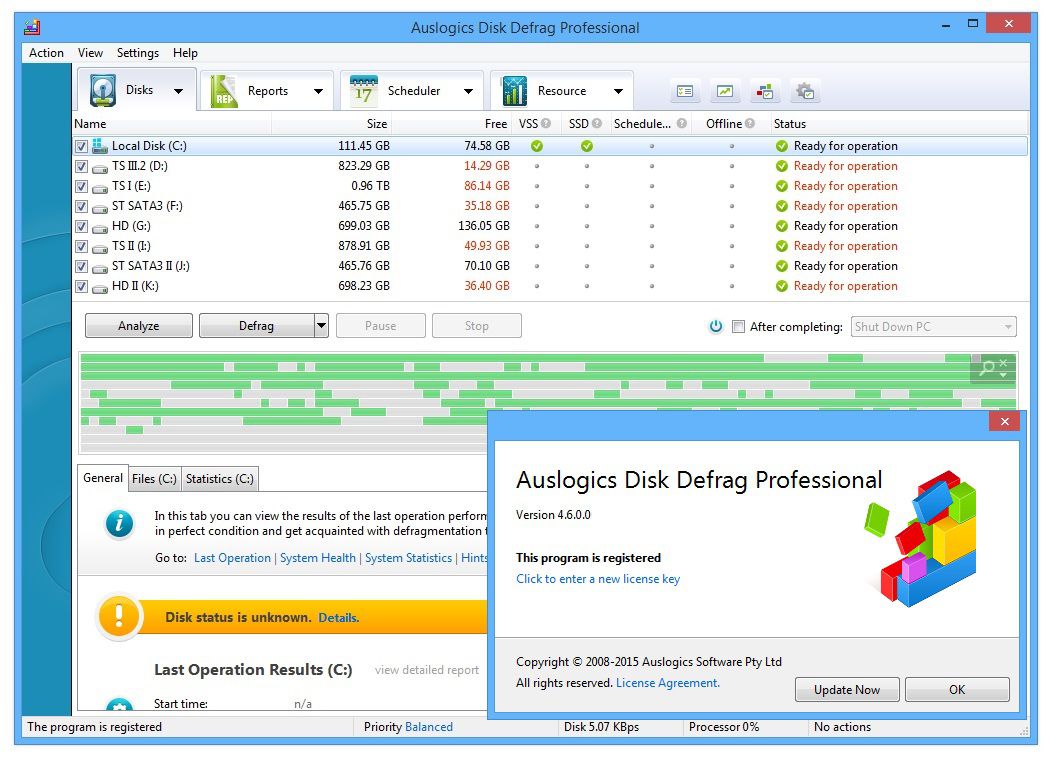Expand the Reports dropdown arrow
Screen dimensions: 1051x761
pyautogui.click(x=318, y=91)
